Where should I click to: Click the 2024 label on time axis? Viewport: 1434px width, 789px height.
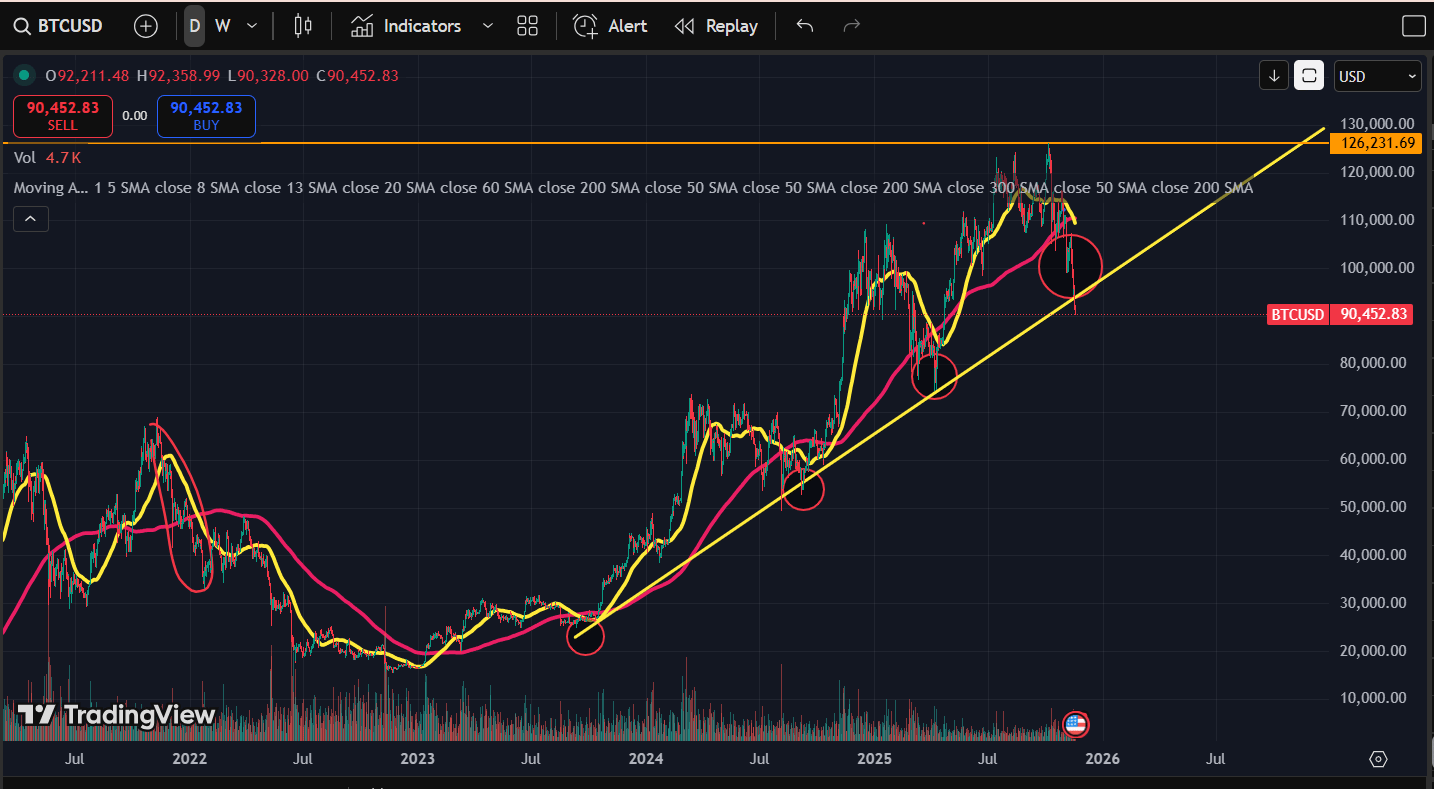coord(646,759)
